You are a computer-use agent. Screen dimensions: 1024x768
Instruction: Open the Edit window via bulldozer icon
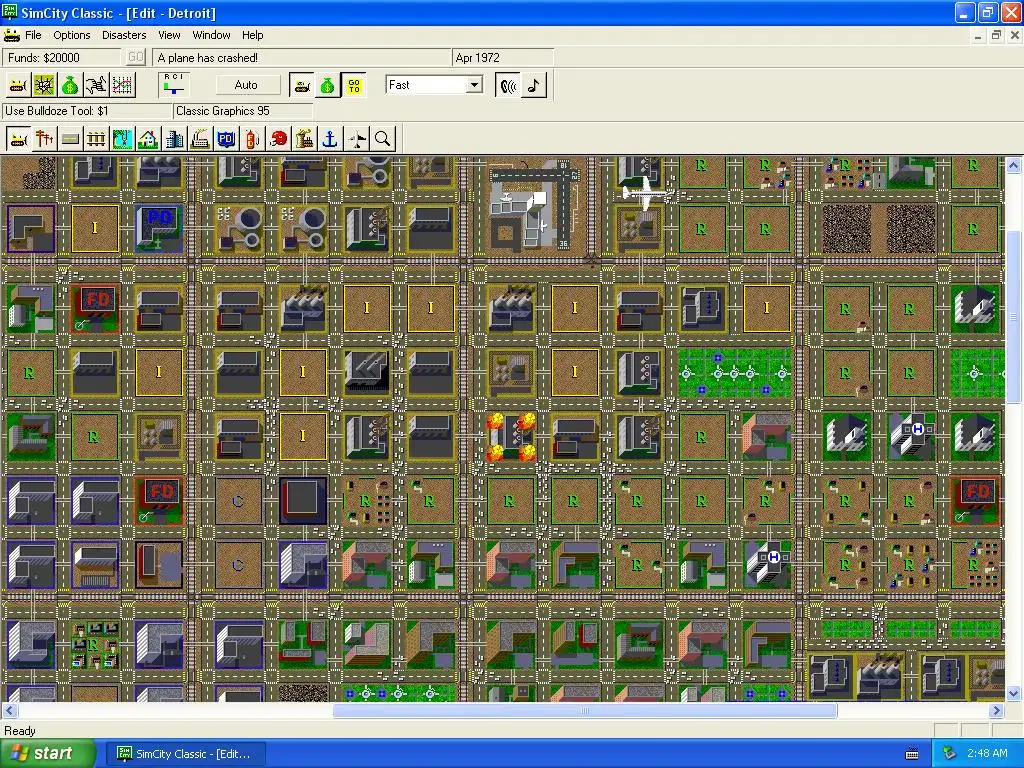pyautogui.click(x=18, y=85)
